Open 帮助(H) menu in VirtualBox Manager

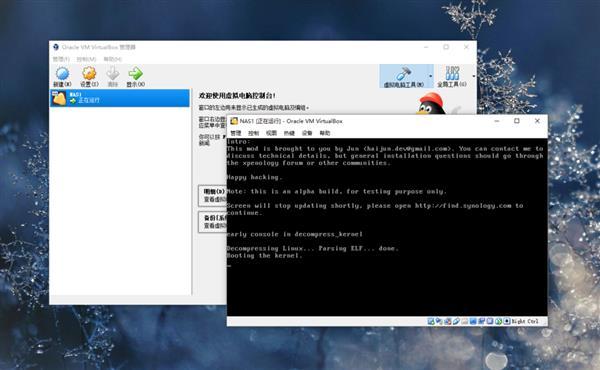tap(112, 59)
